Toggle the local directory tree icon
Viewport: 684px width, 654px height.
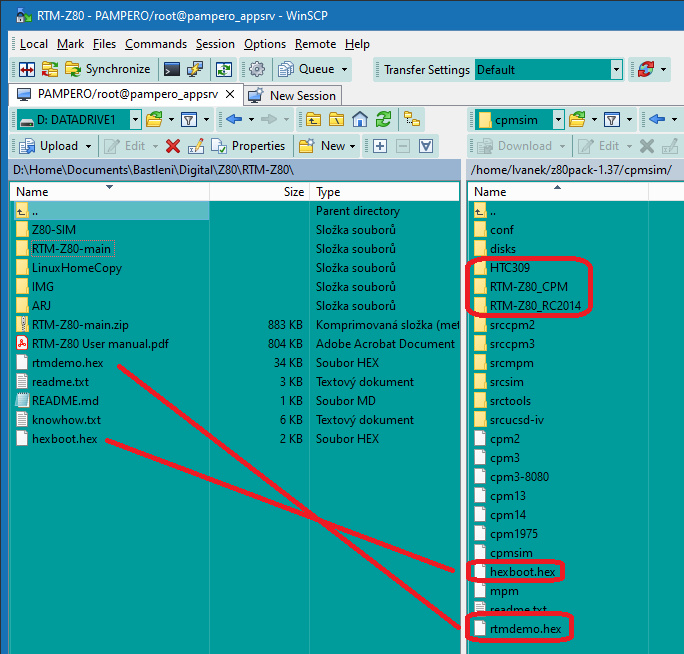tap(412, 120)
